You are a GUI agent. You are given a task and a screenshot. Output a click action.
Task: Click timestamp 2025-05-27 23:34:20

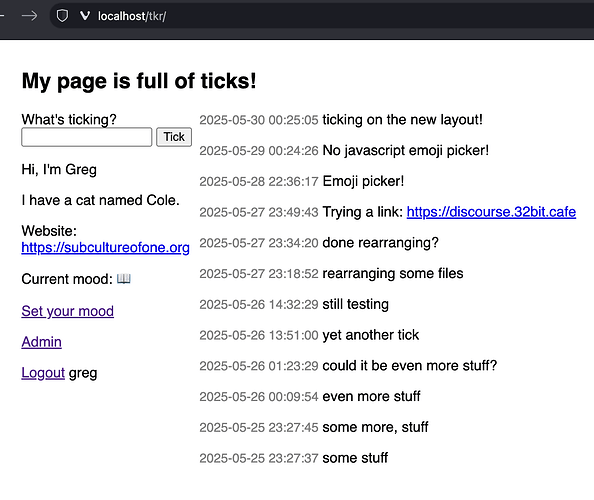pos(259,242)
